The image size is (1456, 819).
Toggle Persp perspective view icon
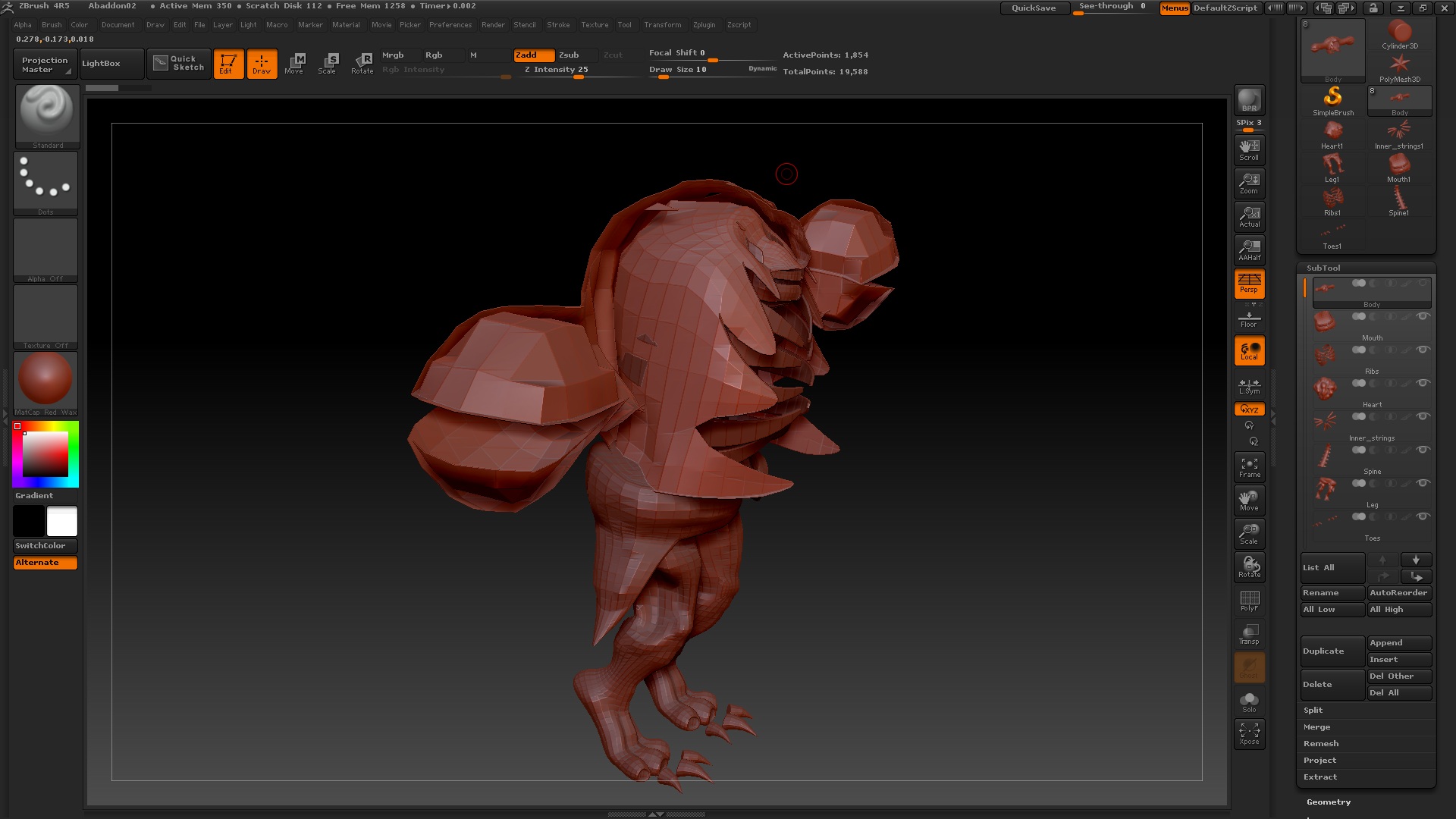(x=1249, y=284)
